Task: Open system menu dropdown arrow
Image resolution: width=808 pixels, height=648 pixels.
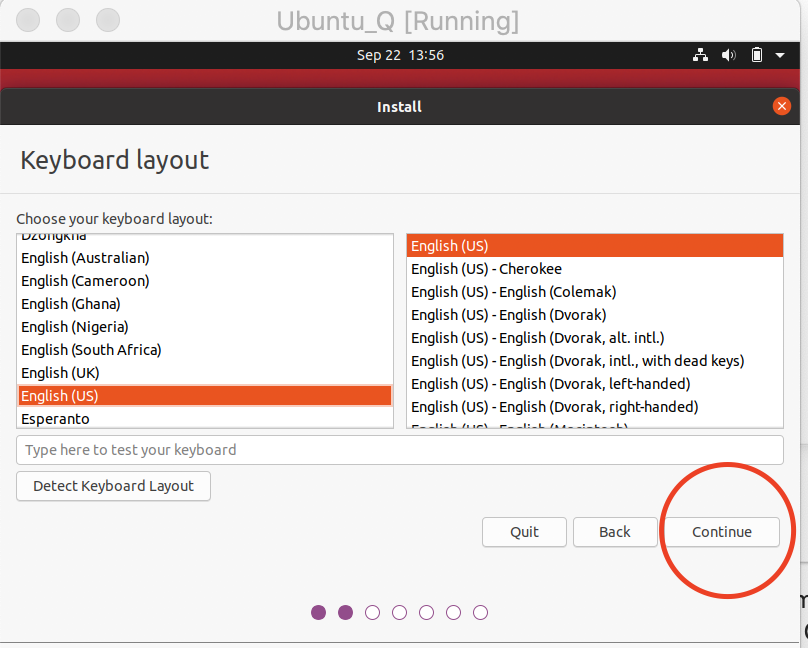Action: pos(780,55)
